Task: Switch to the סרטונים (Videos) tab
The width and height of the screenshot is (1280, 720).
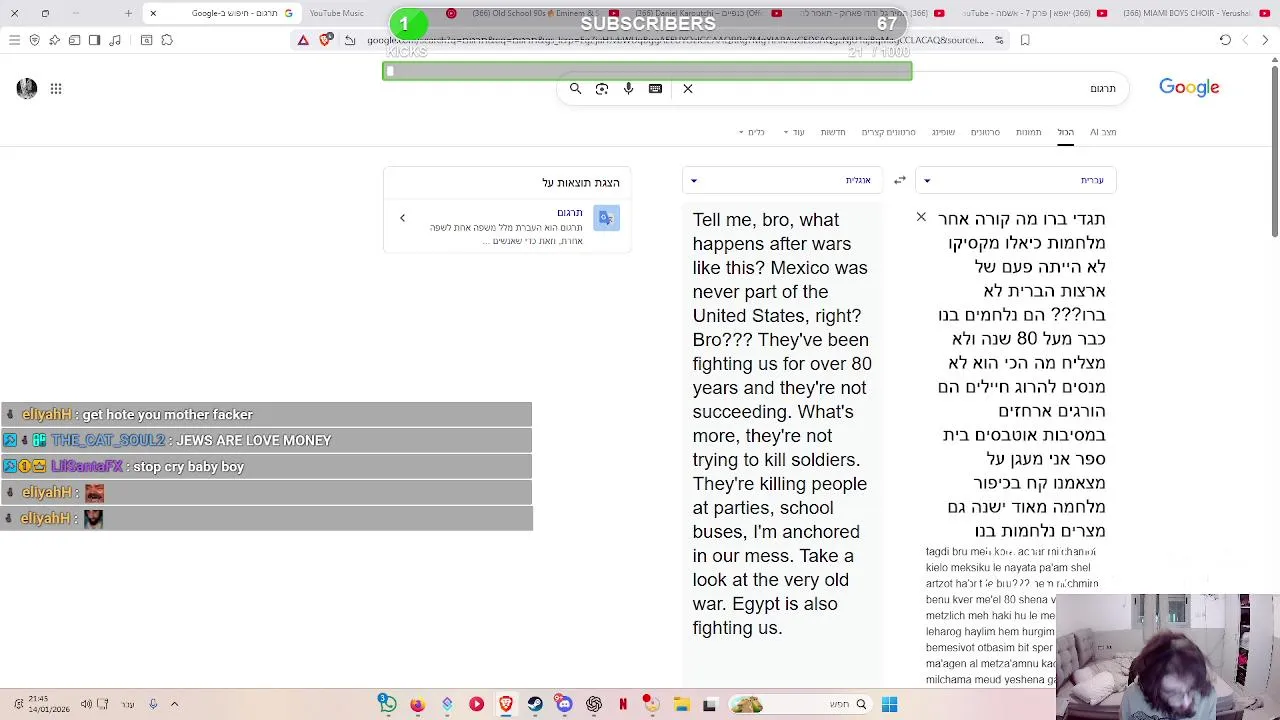Action: [985, 132]
